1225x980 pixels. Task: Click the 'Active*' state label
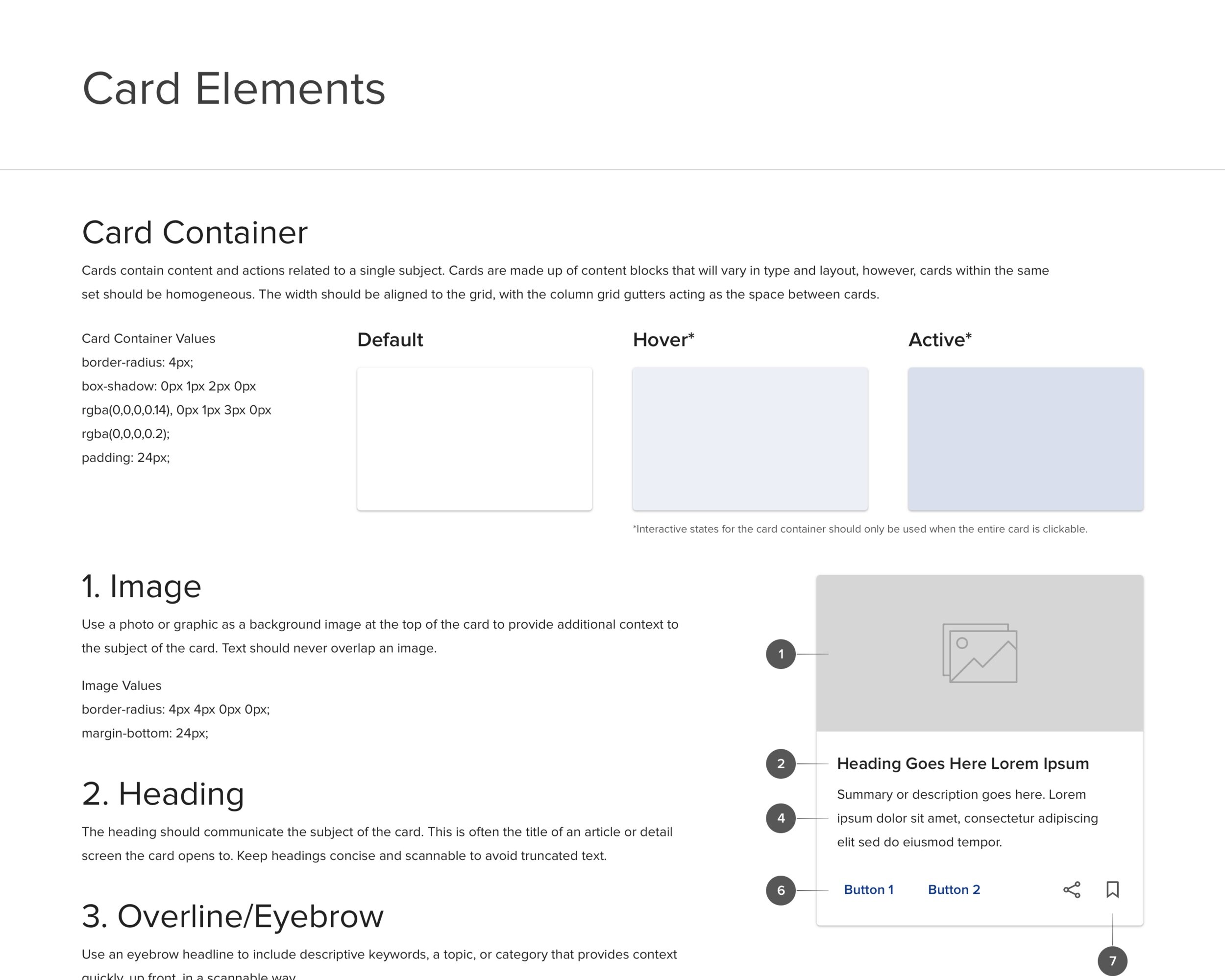pos(940,340)
